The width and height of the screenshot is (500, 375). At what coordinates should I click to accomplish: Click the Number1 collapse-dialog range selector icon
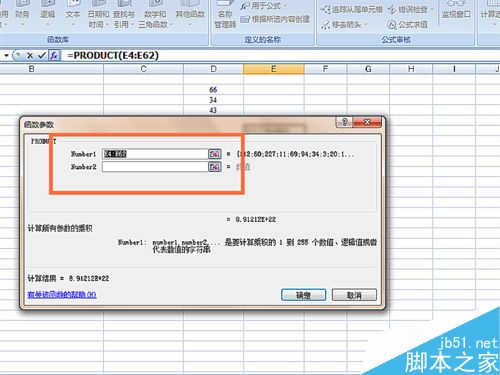[x=215, y=154]
